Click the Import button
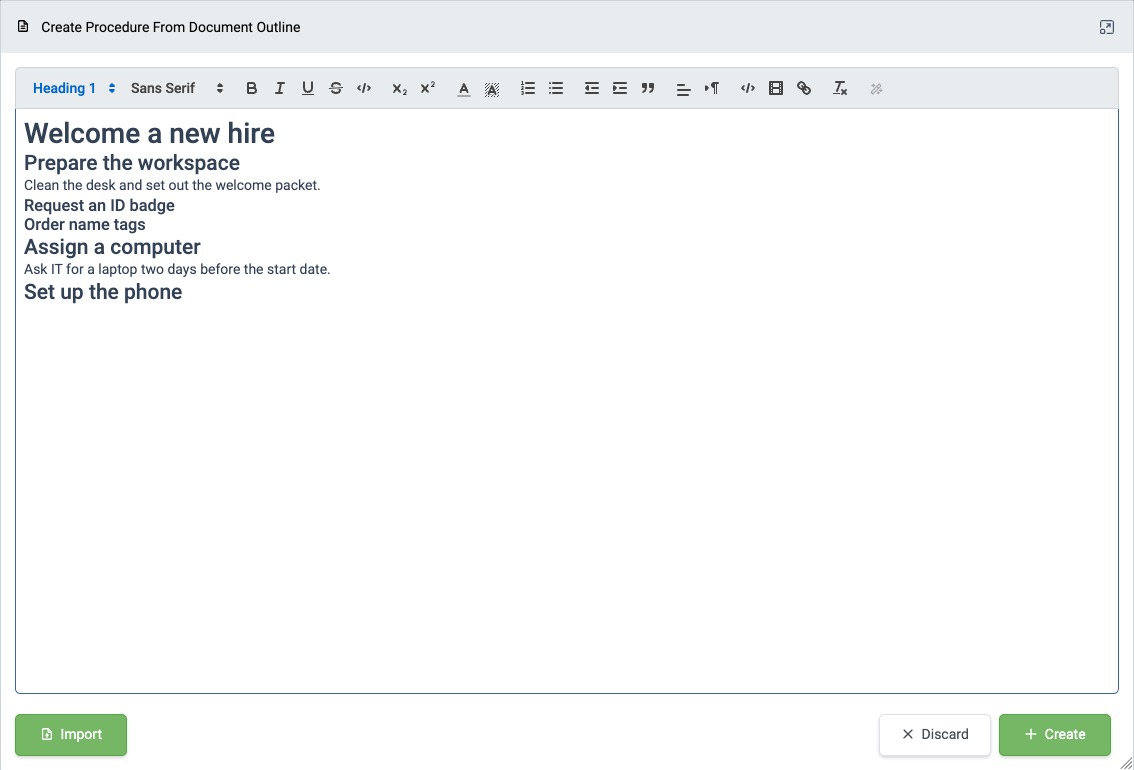1134x770 pixels. pos(71,735)
